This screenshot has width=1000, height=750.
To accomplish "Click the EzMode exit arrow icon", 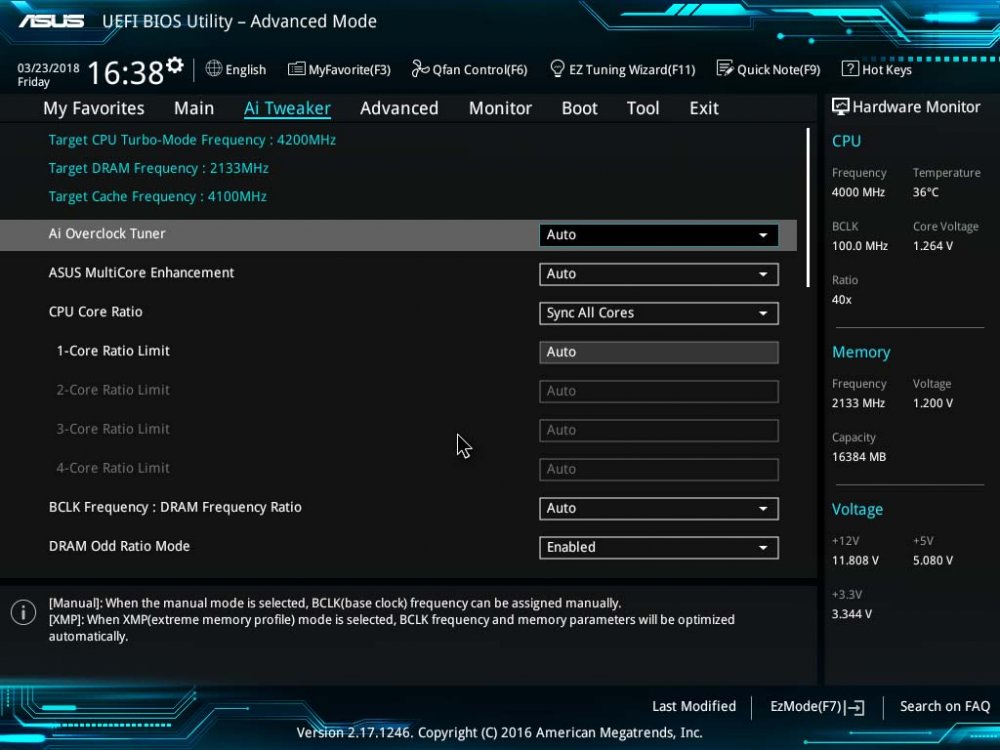I will click(x=856, y=707).
